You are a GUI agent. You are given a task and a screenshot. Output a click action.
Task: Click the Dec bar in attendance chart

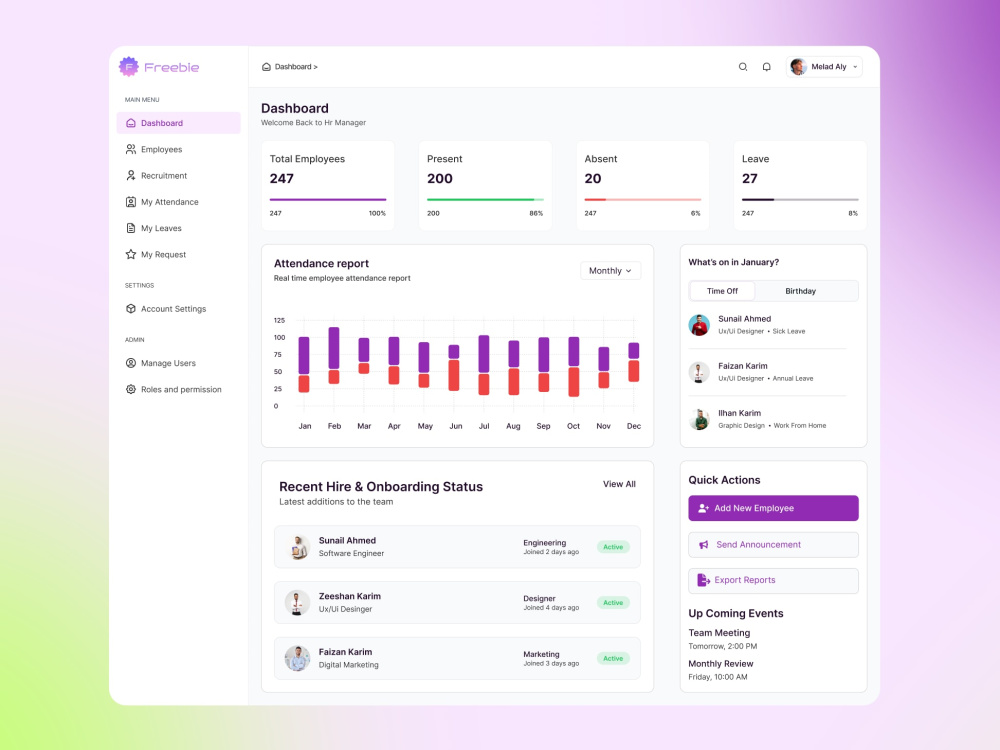pos(634,362)
